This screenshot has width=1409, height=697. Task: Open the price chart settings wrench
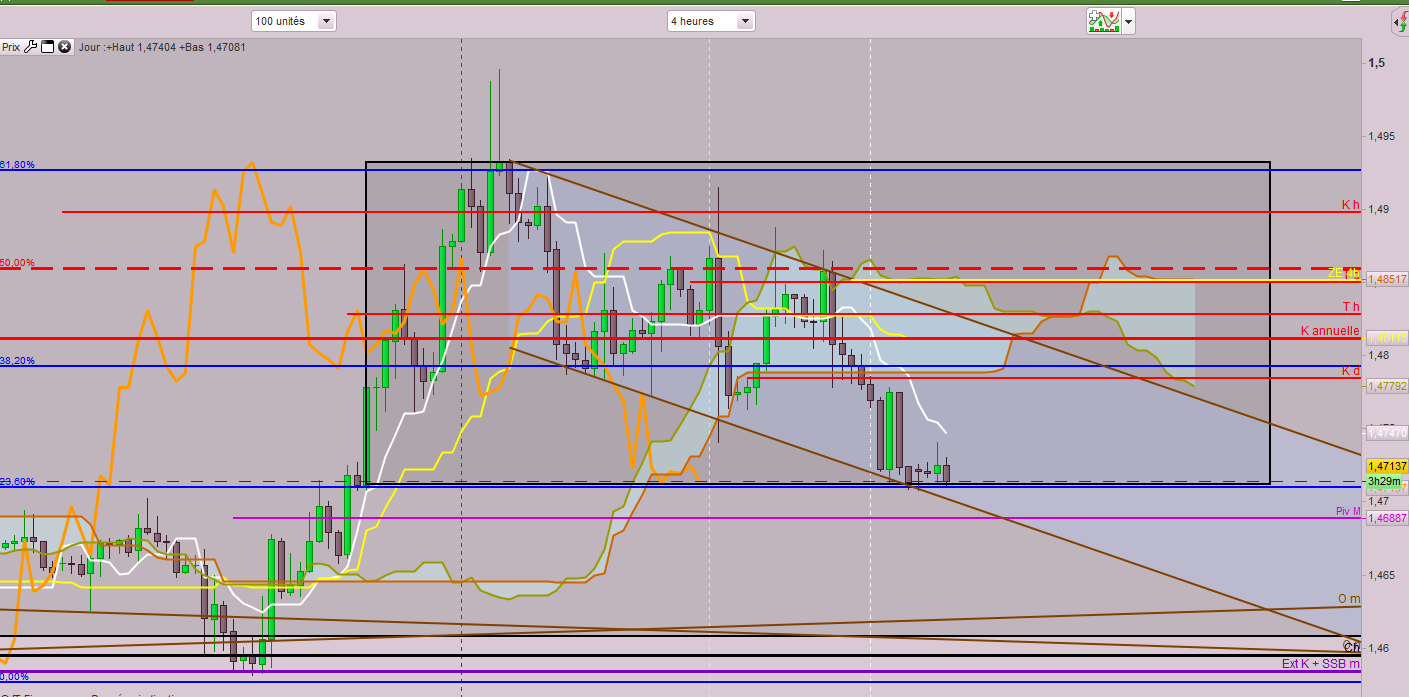coord(30,46)
